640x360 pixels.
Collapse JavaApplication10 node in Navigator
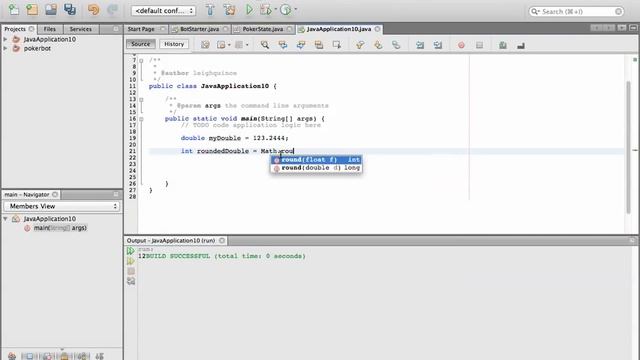pos(6,219)
